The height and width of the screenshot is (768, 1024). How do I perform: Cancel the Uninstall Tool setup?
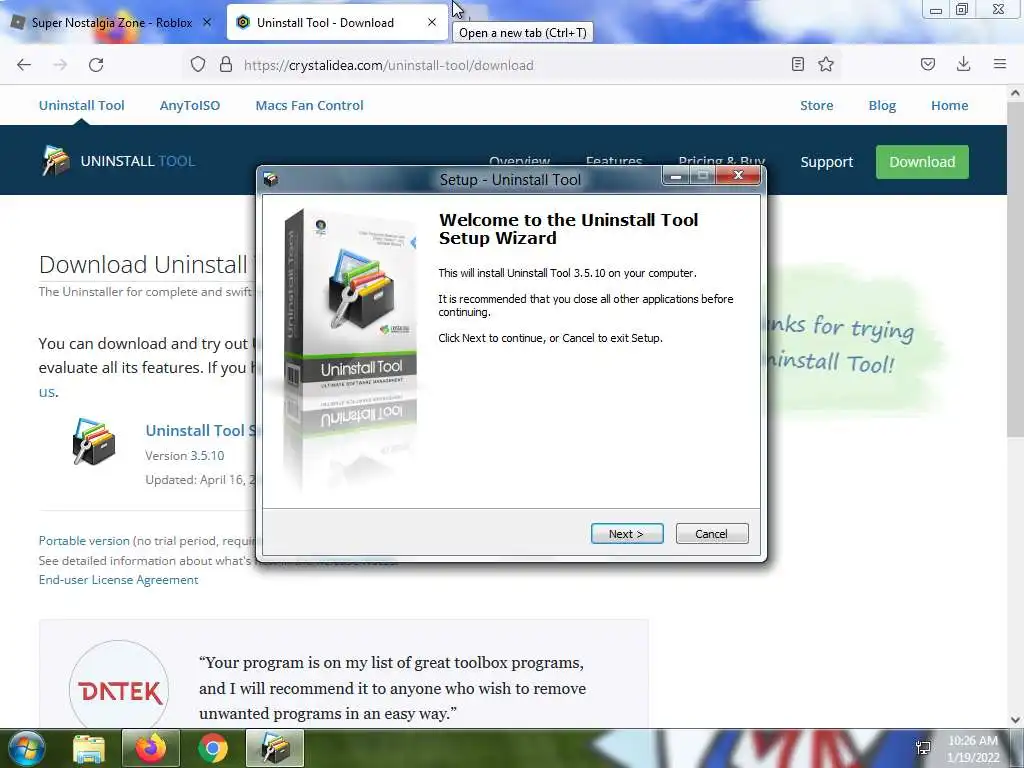pyautogui.click(x=712, y=534)
